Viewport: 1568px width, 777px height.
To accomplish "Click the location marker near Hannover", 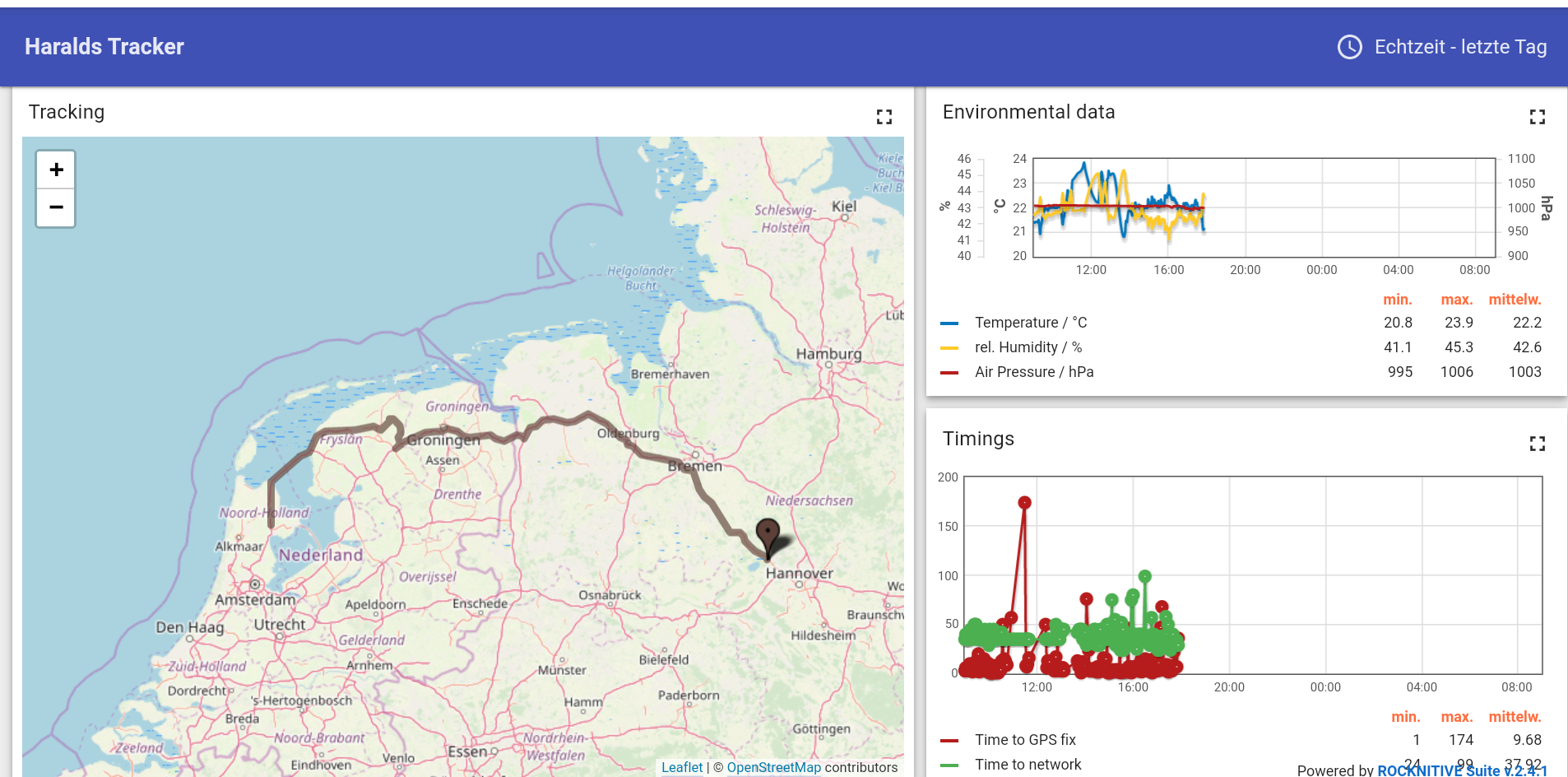I will tap(768, 537).
